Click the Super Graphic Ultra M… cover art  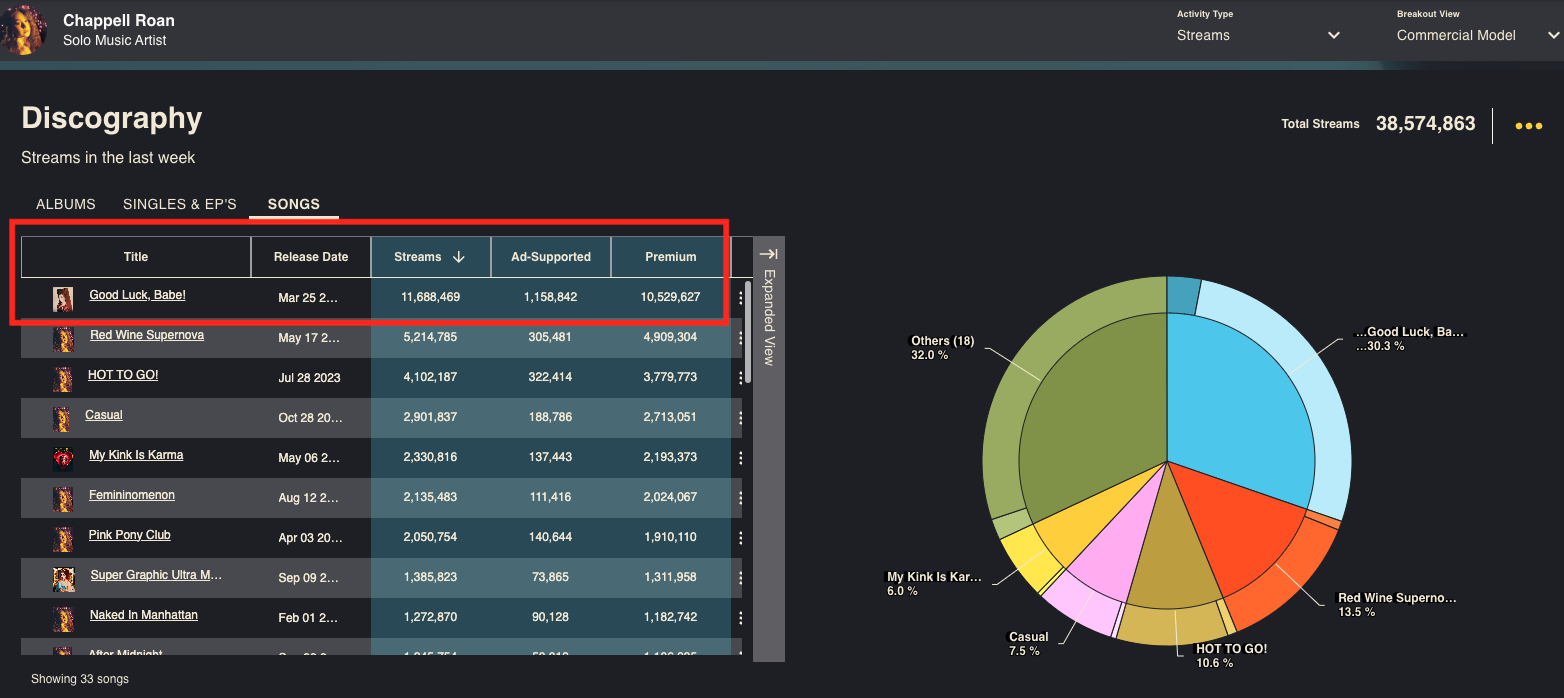click(63, 578)
